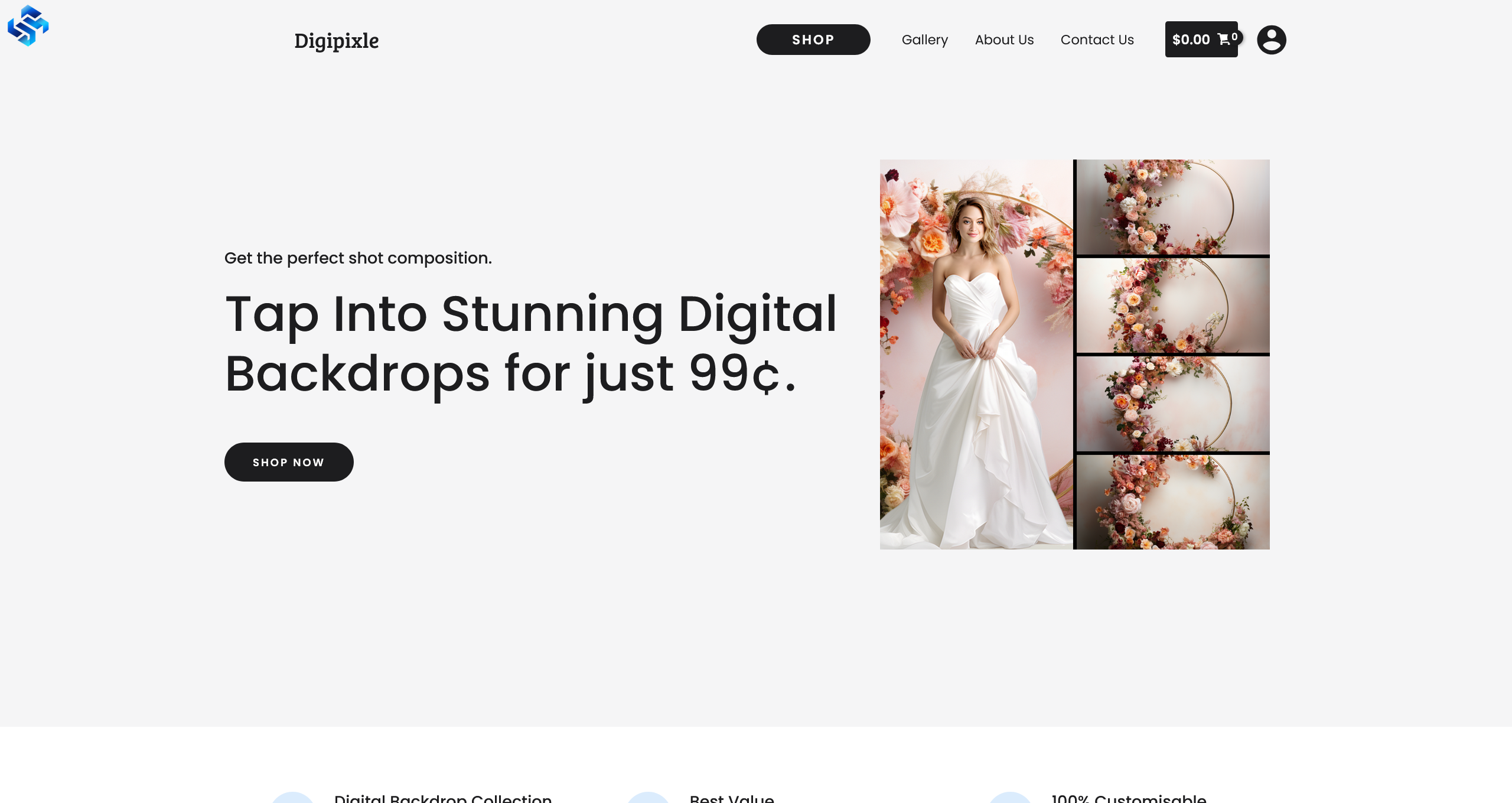
Task: Click the main headline about 99¢ backdrops
Action: click(531, 344)
